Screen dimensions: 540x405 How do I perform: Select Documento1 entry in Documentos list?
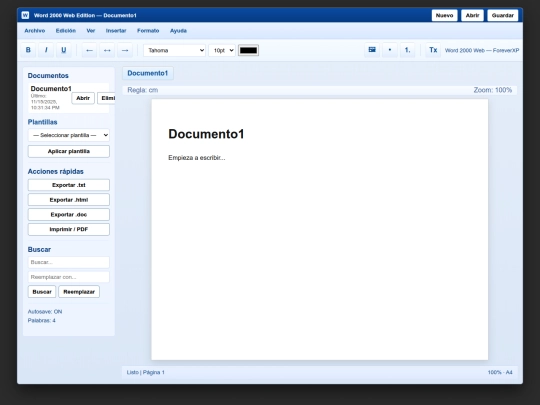pos(69,98)
